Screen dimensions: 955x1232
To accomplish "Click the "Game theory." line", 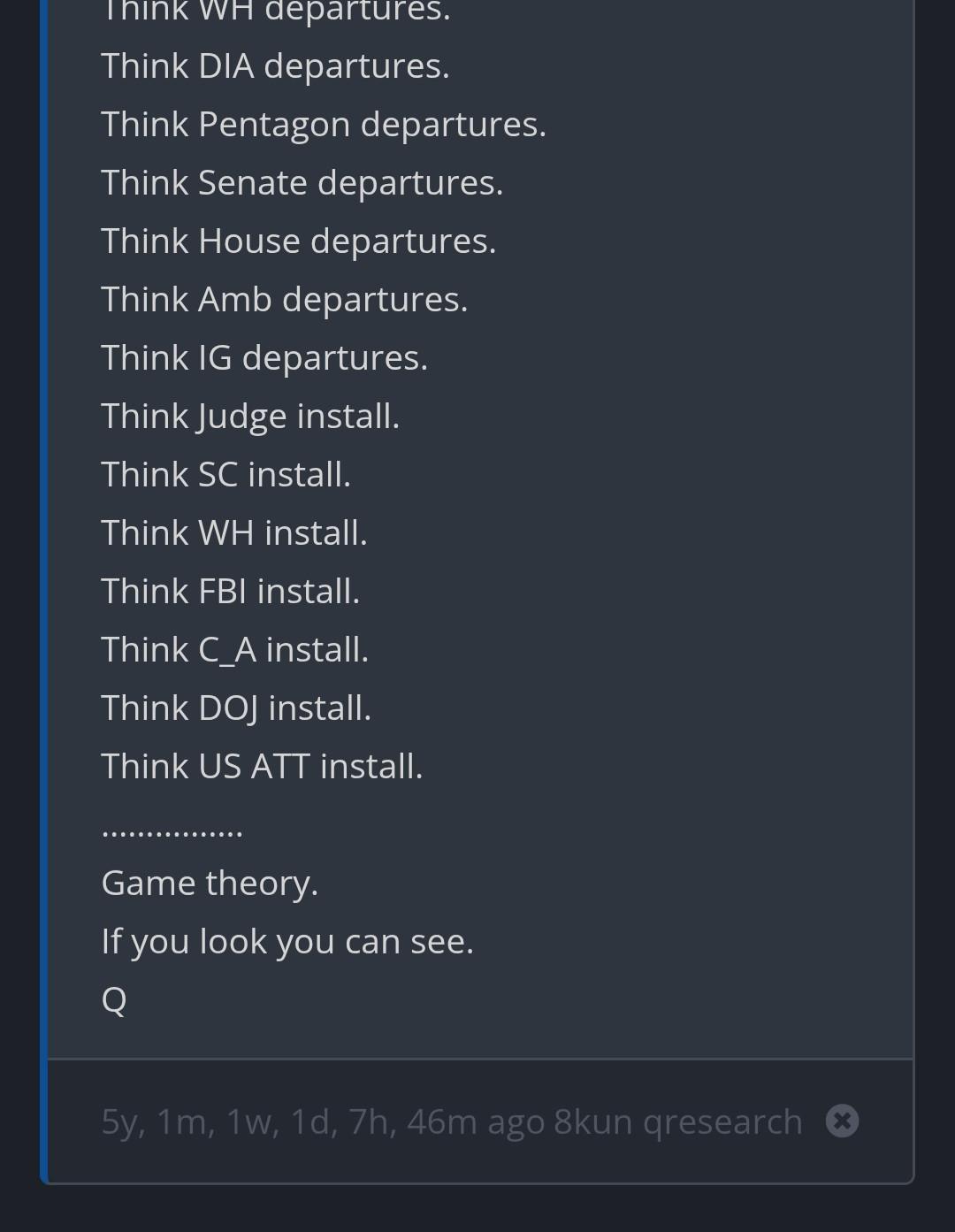I will (x=210, y=884).
